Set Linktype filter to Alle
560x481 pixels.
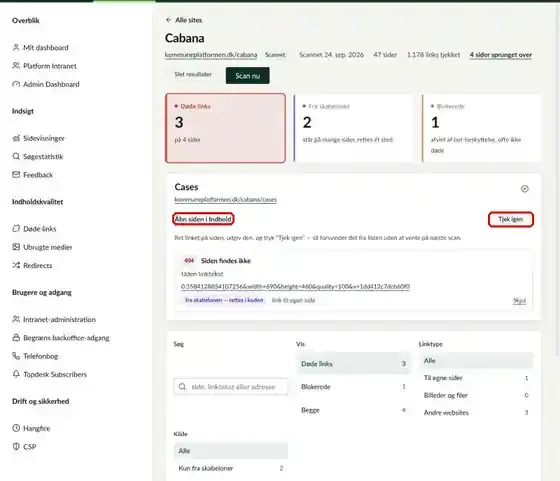476,361
